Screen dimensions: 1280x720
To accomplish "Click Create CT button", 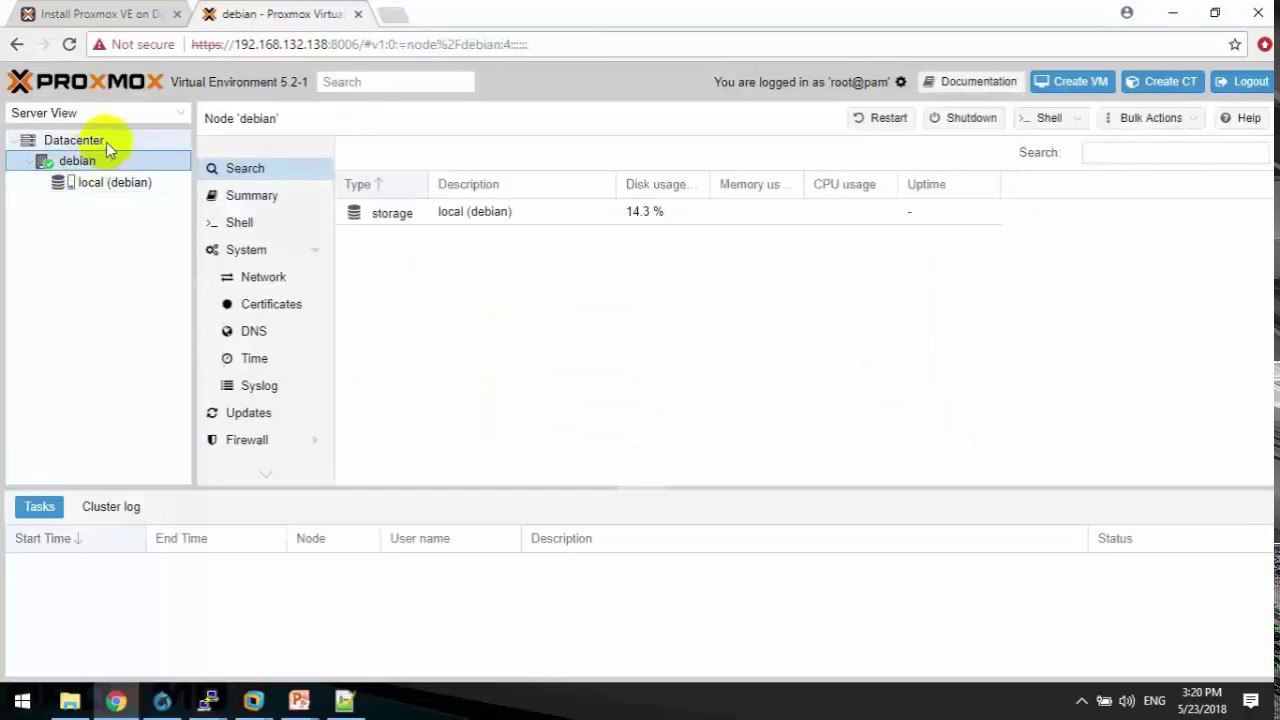I will click(x=1160, y=82).
